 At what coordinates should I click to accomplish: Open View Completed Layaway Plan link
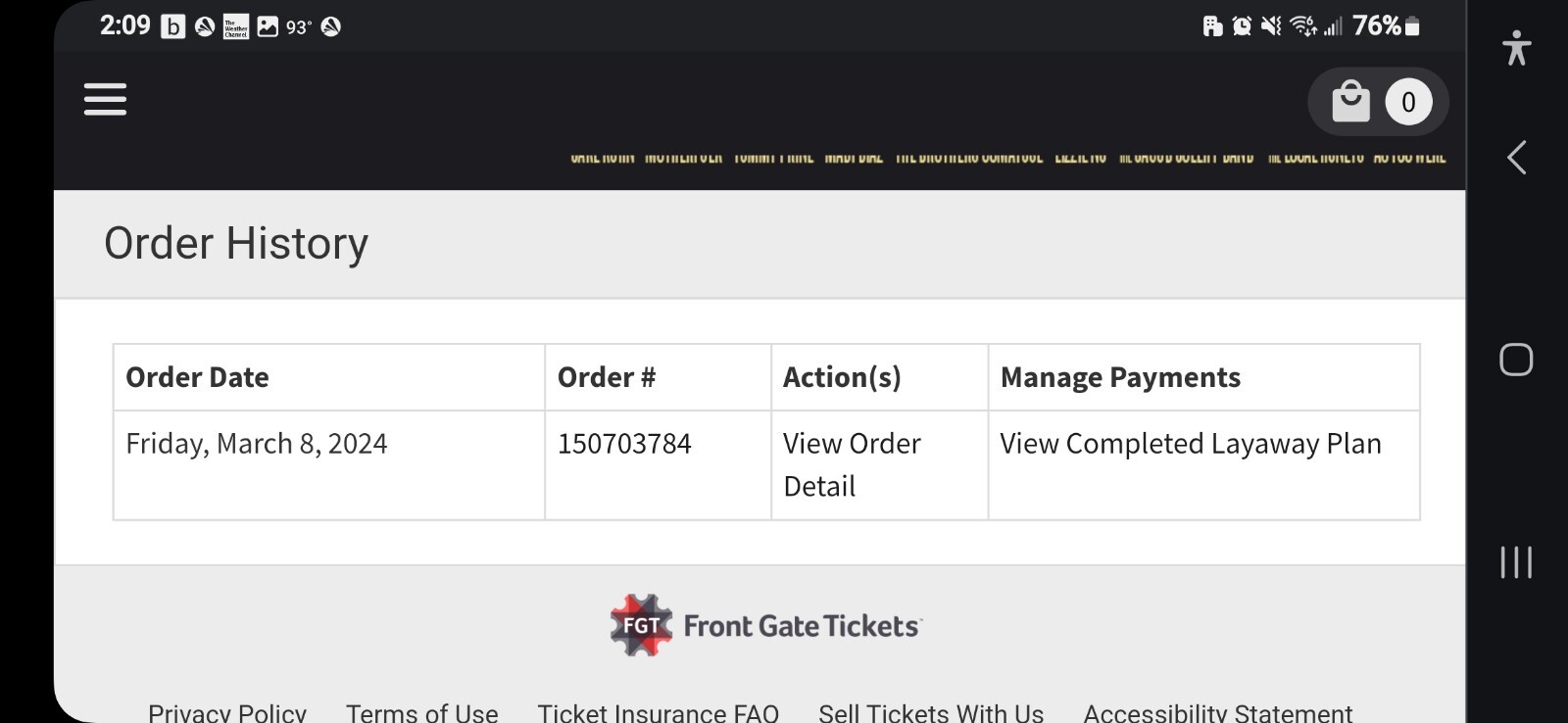1190,444
